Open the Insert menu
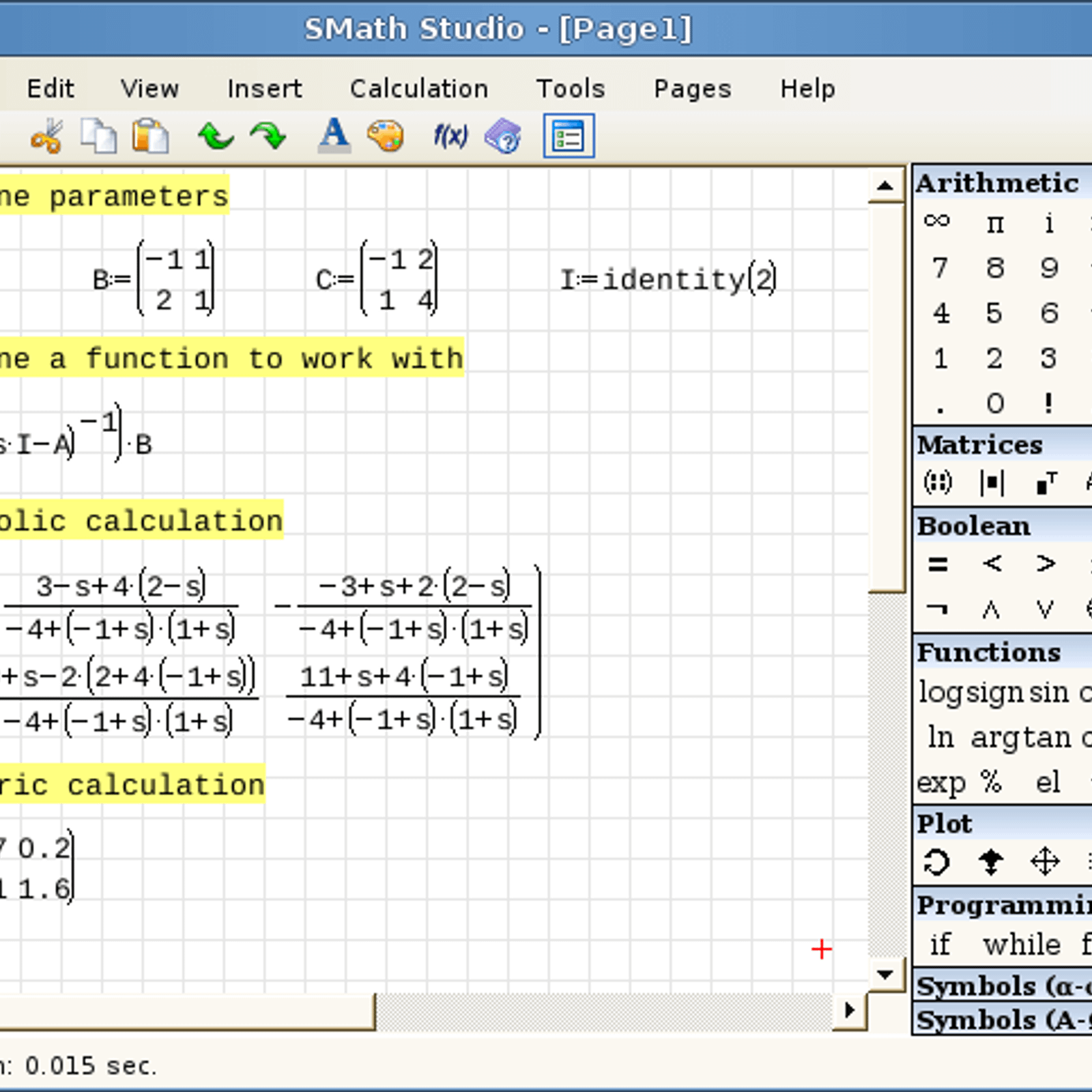Image resolution: width=1092 pixels, height=1092 pixels. [x=265, y=89]
